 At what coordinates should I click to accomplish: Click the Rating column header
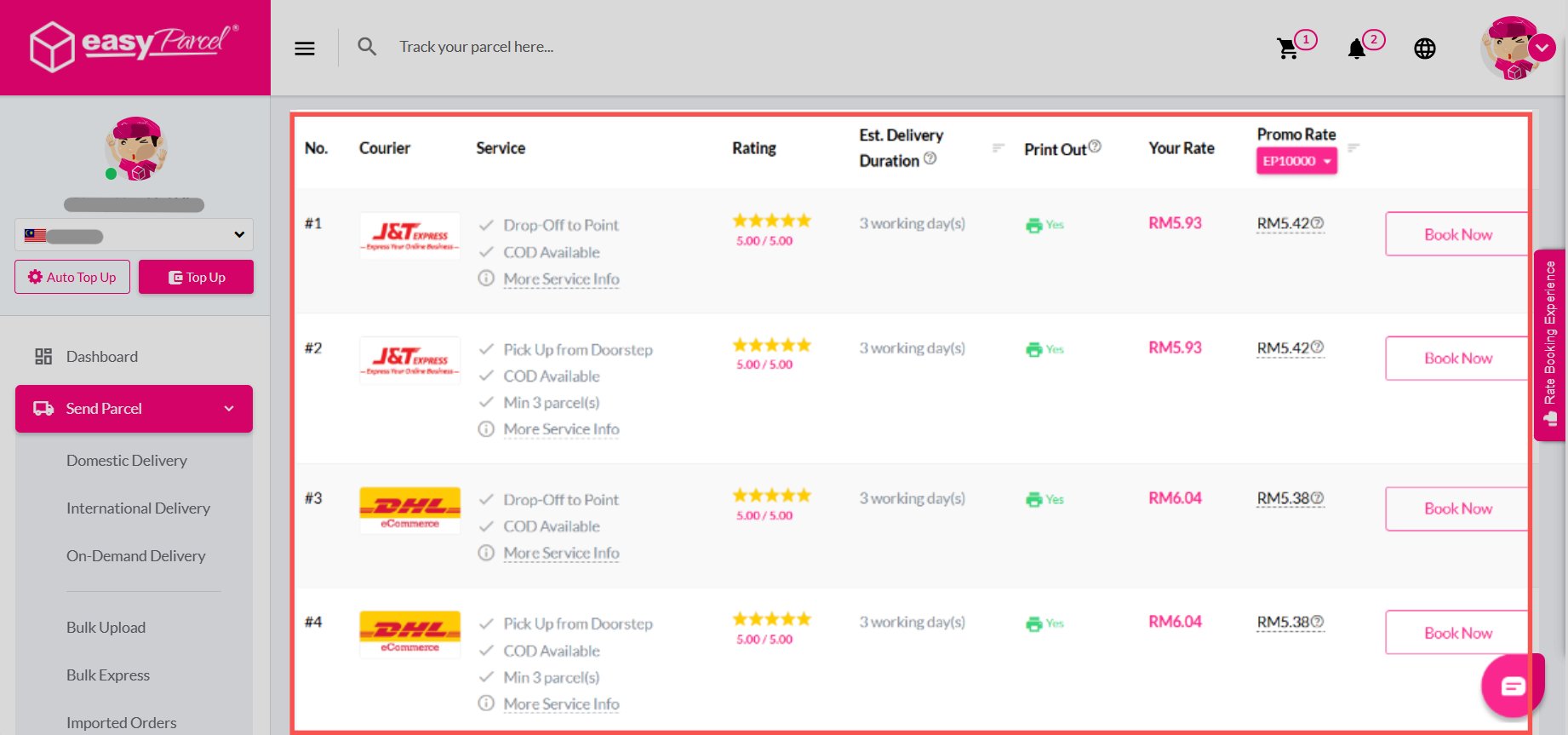coord(754,148)
